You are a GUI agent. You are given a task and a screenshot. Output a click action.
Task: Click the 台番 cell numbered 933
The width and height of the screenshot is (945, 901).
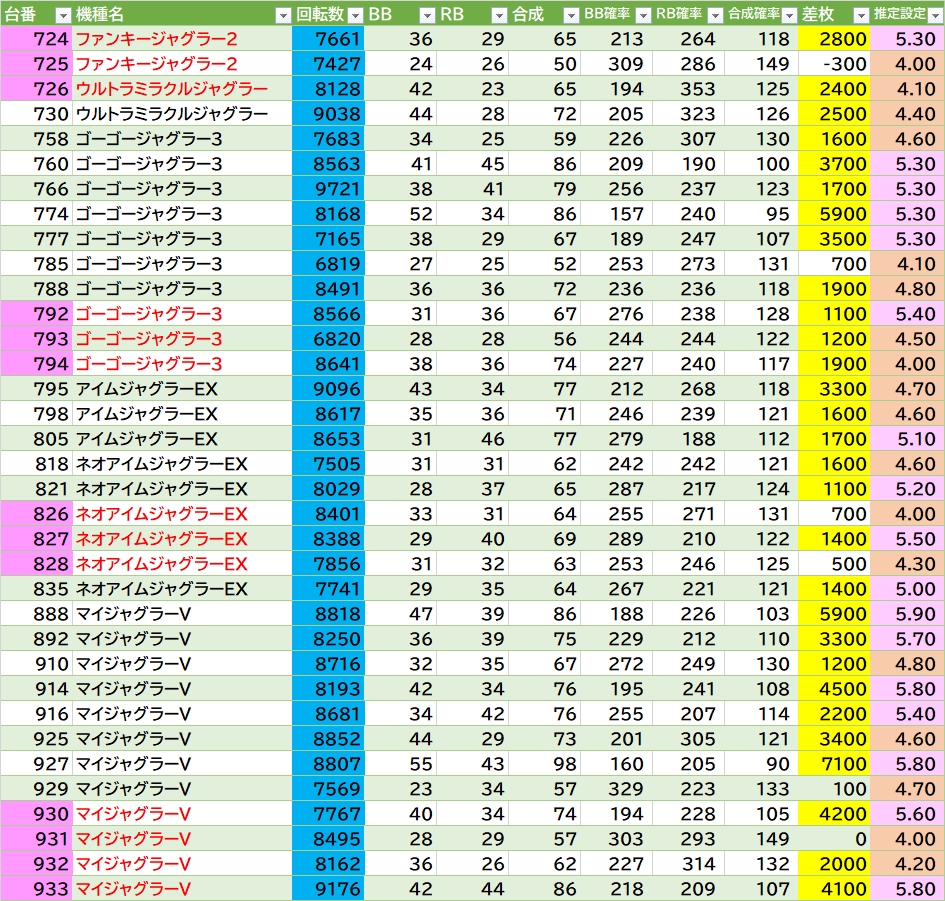[x=36, y=889]
